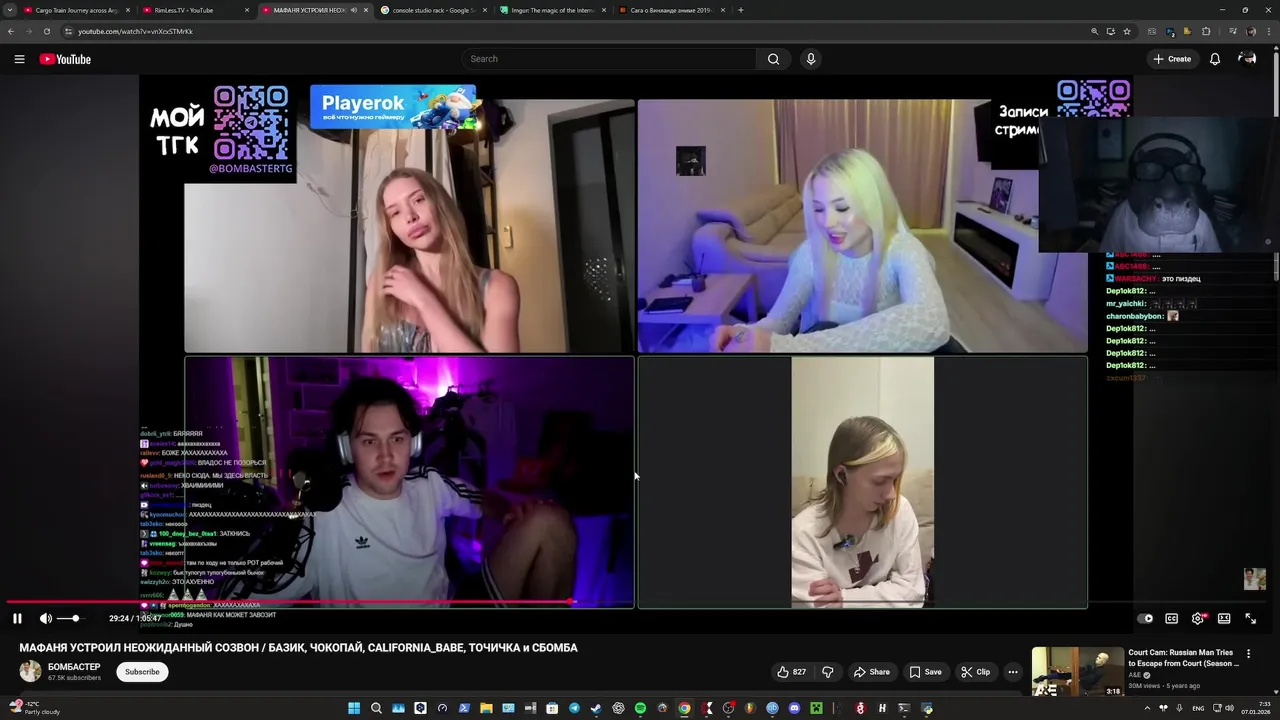Save the video to a playlist
Viewport: 1280px width, 720px height.
[925, 672]
